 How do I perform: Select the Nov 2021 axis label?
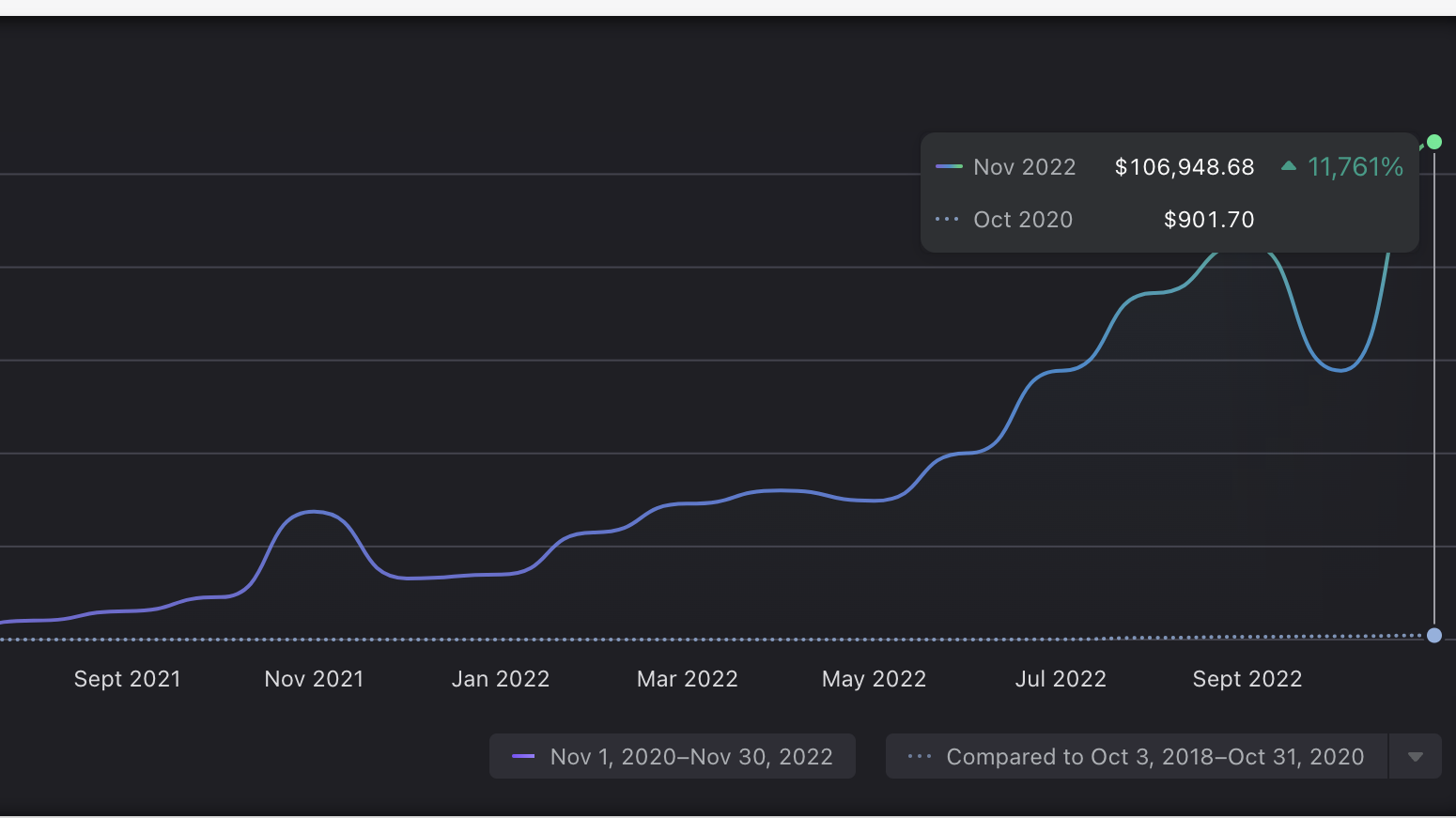click(314, 679)
